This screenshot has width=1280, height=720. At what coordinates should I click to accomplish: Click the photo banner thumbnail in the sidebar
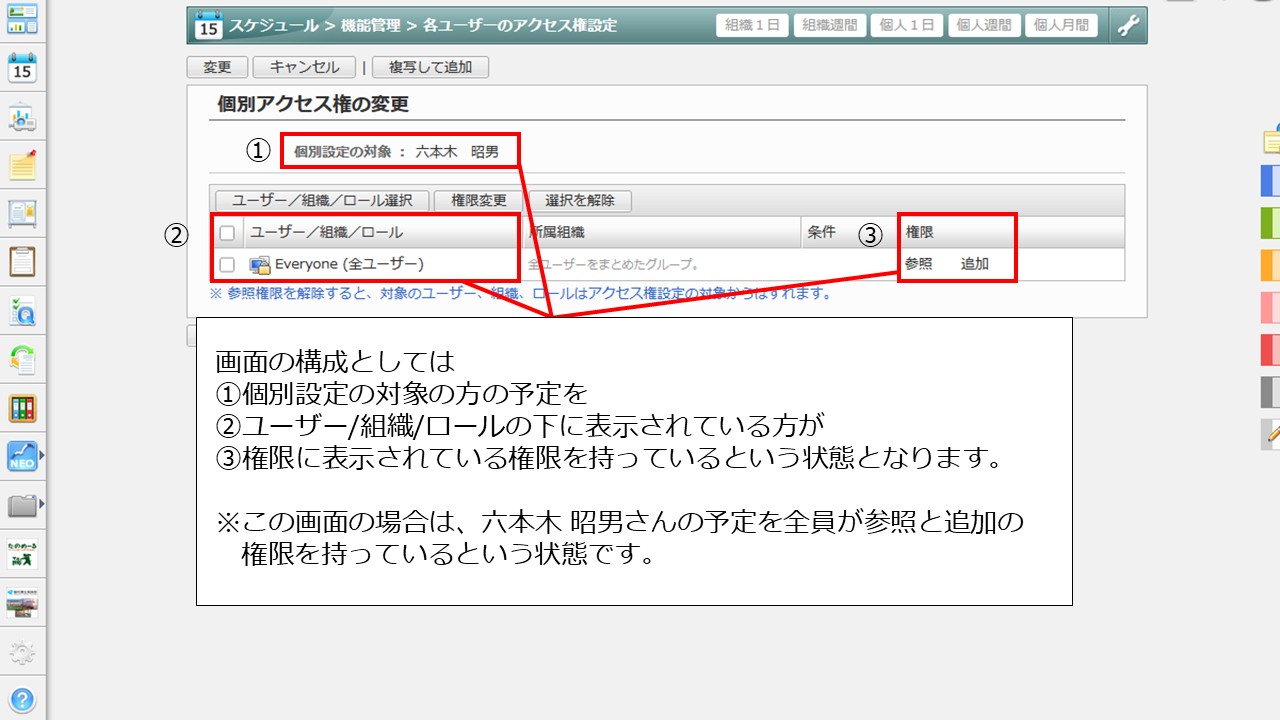pyautogui.click(x=22, y=603)
